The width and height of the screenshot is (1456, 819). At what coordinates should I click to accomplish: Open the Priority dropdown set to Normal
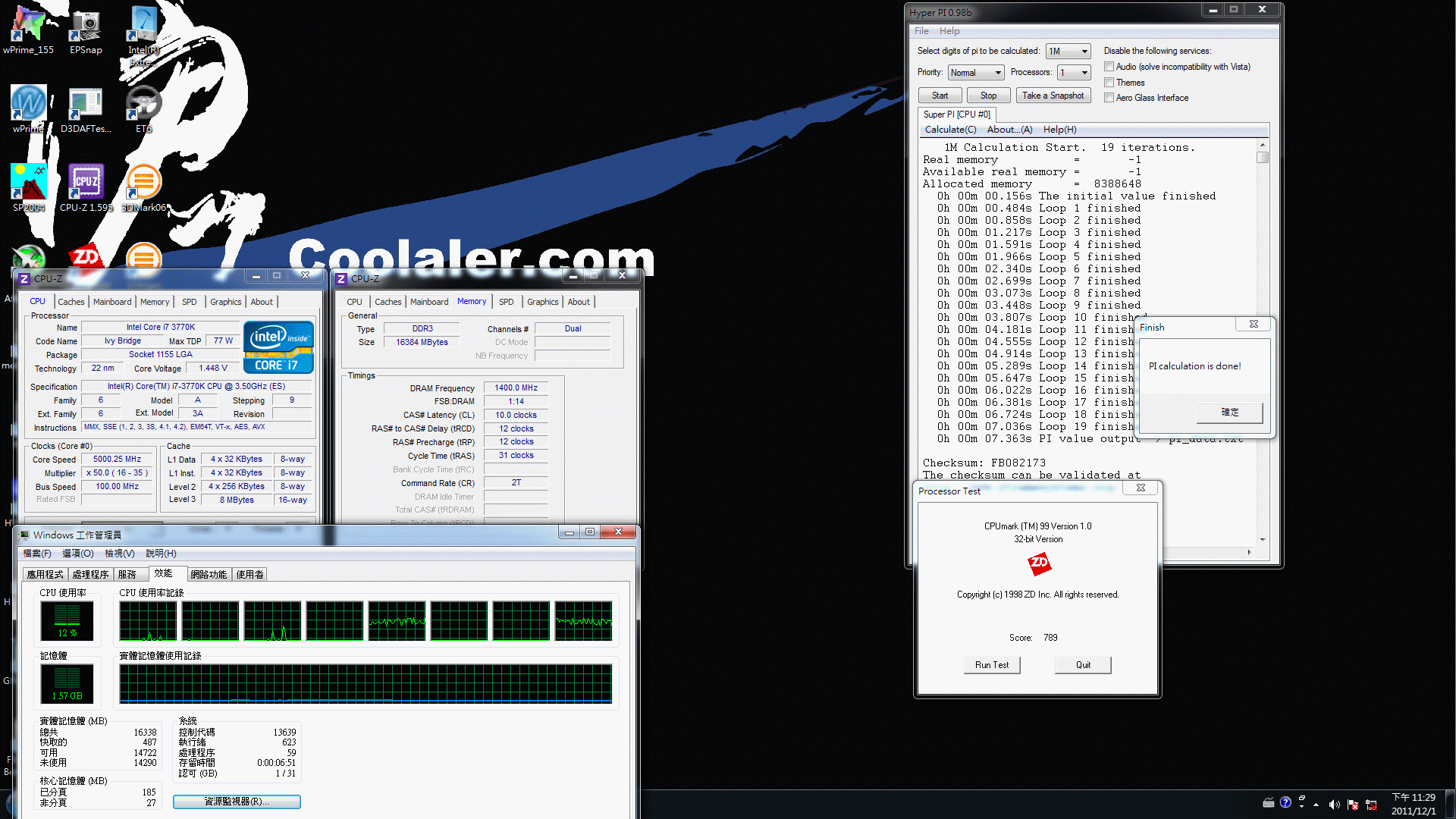[976, 73]
